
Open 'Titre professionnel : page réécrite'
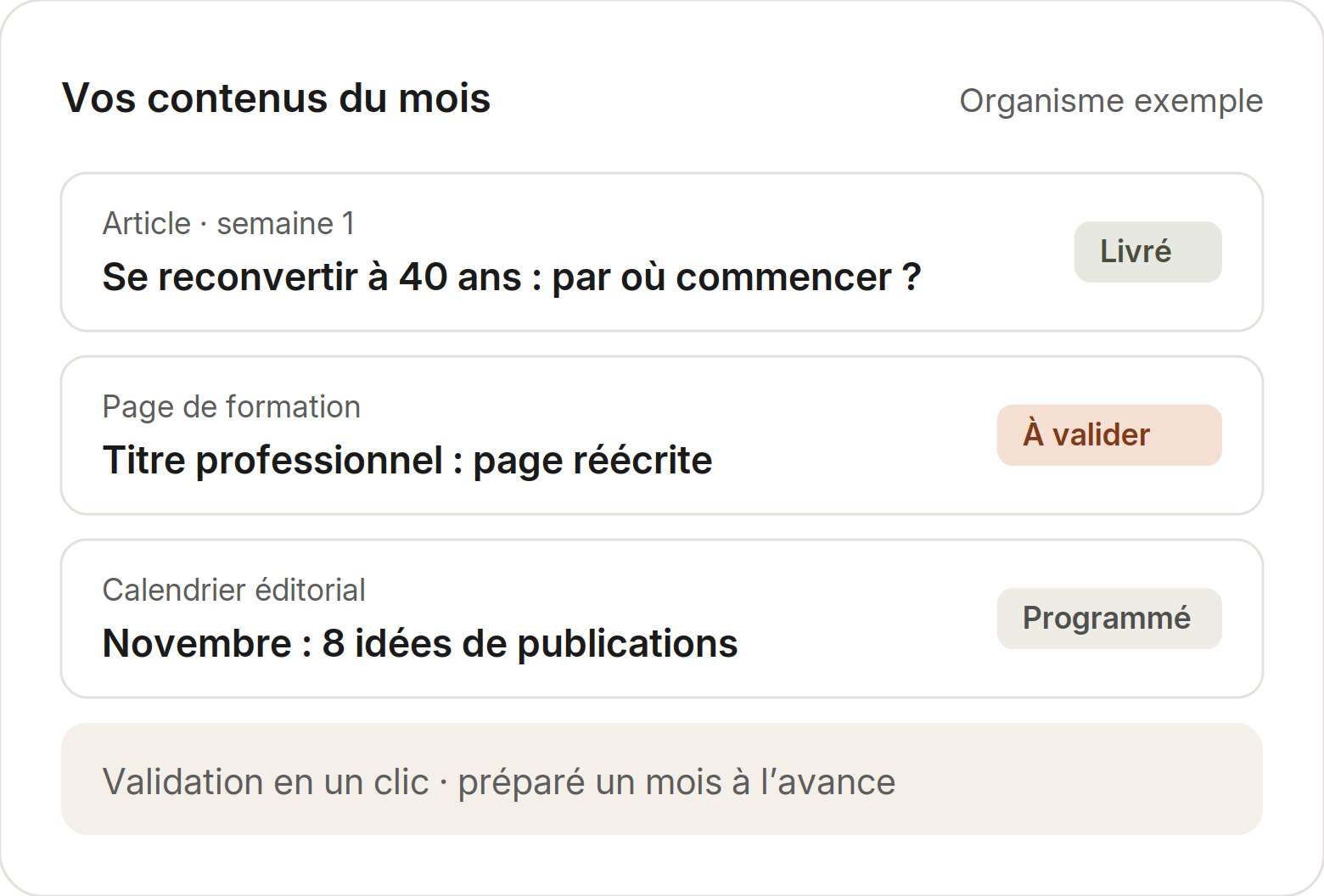[x=662, y=435]
